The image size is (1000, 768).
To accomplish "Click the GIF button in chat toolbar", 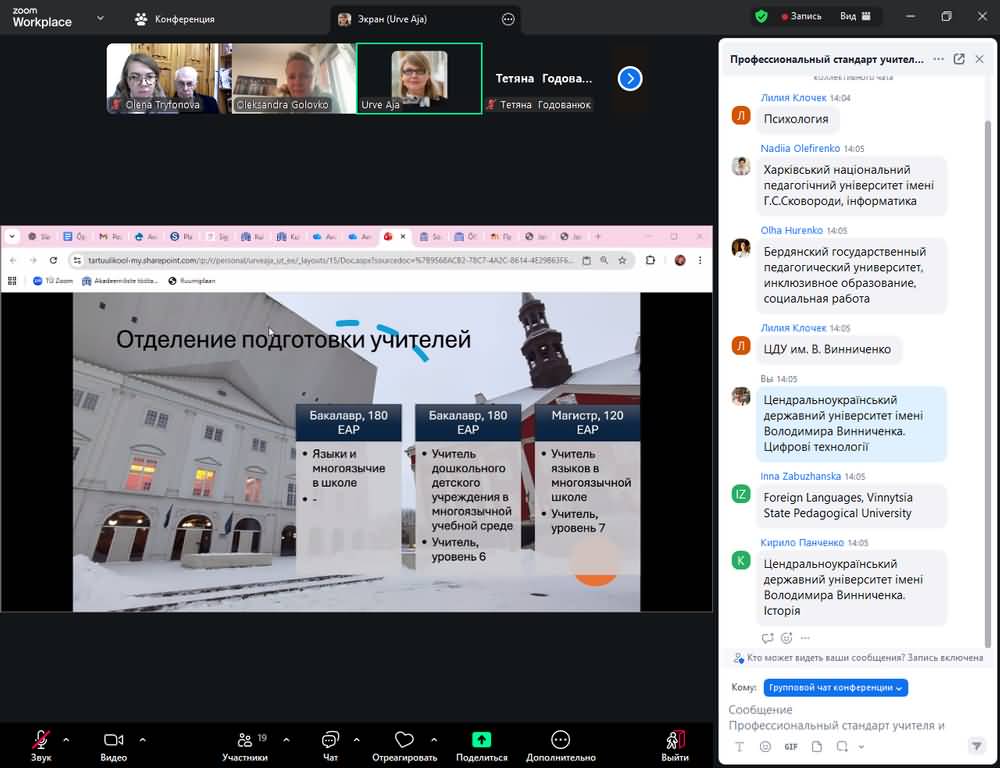I will click(791, 747).
